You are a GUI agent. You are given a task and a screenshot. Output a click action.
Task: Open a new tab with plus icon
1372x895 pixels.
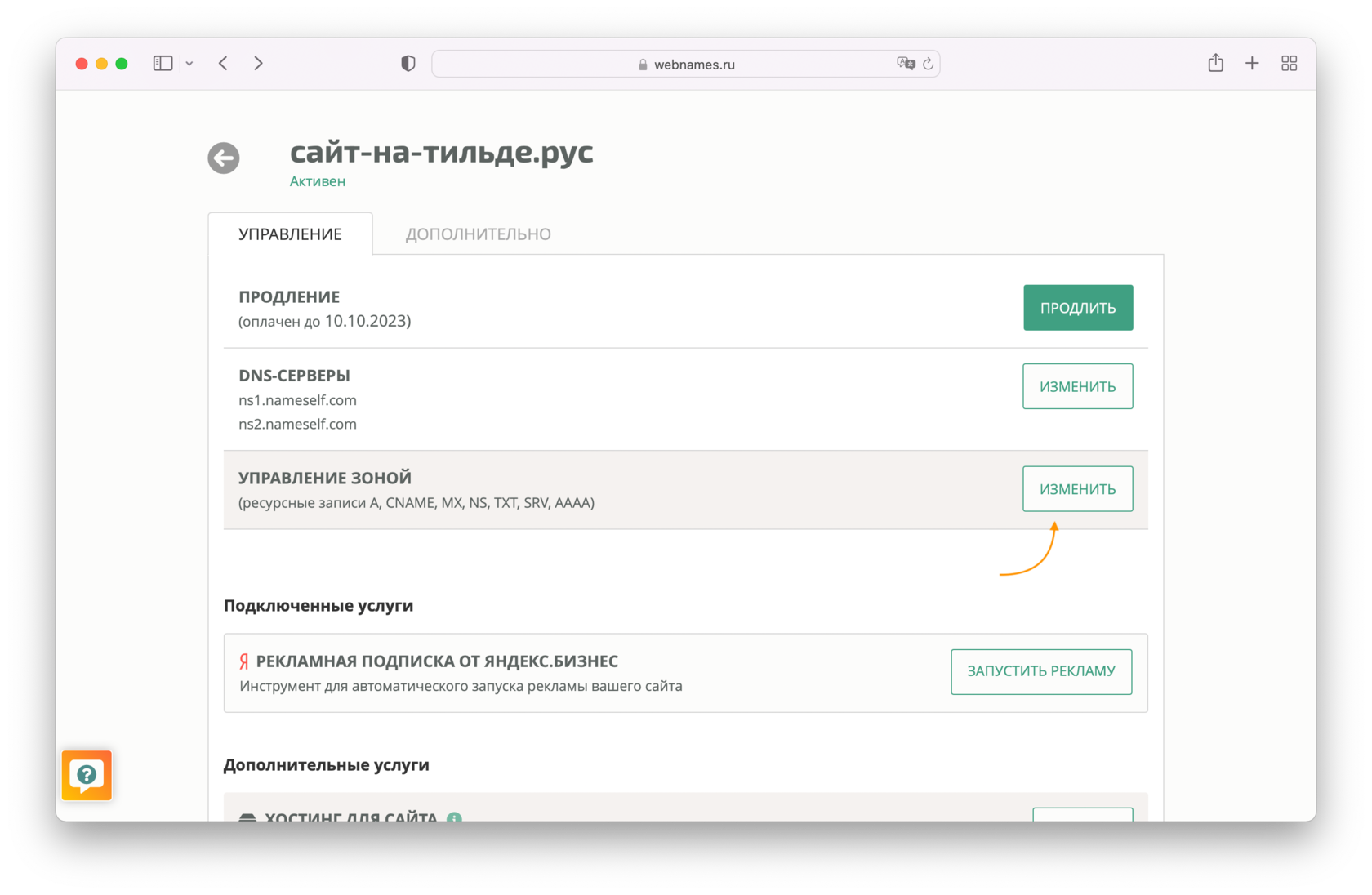coord(1252,63)
